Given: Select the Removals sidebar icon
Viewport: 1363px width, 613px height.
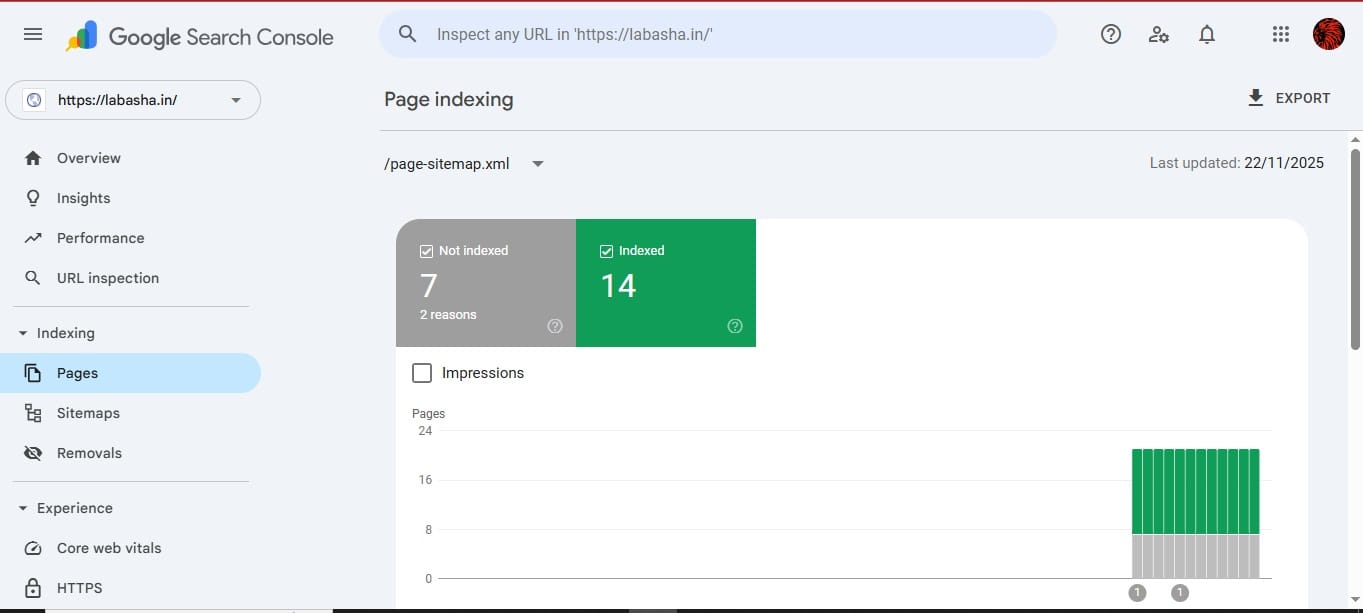Looking at the screenshot, I should point(33,452).
